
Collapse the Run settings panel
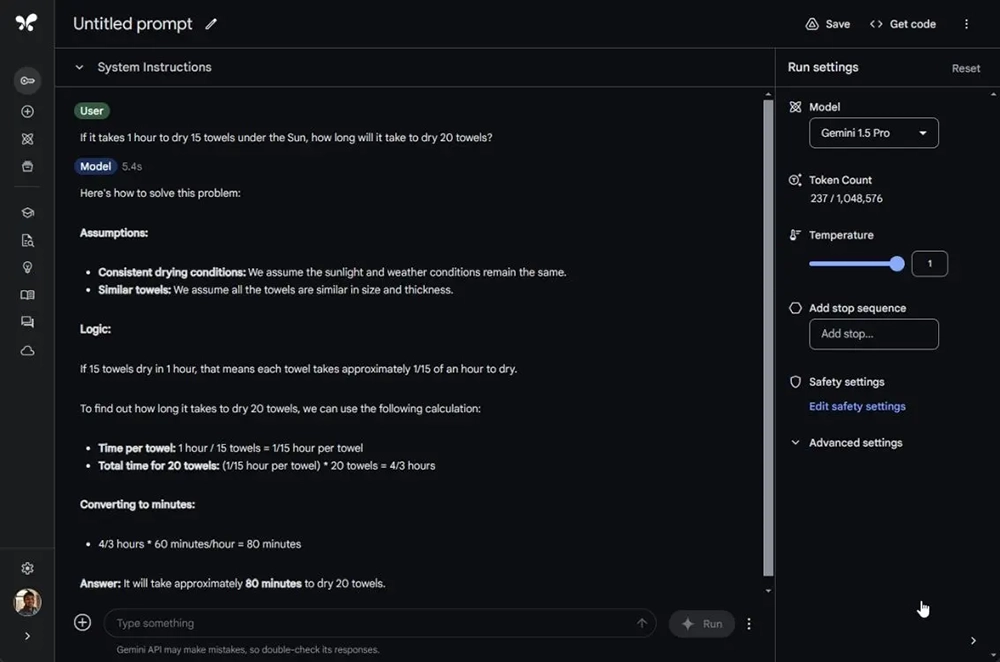click(973, 641)
